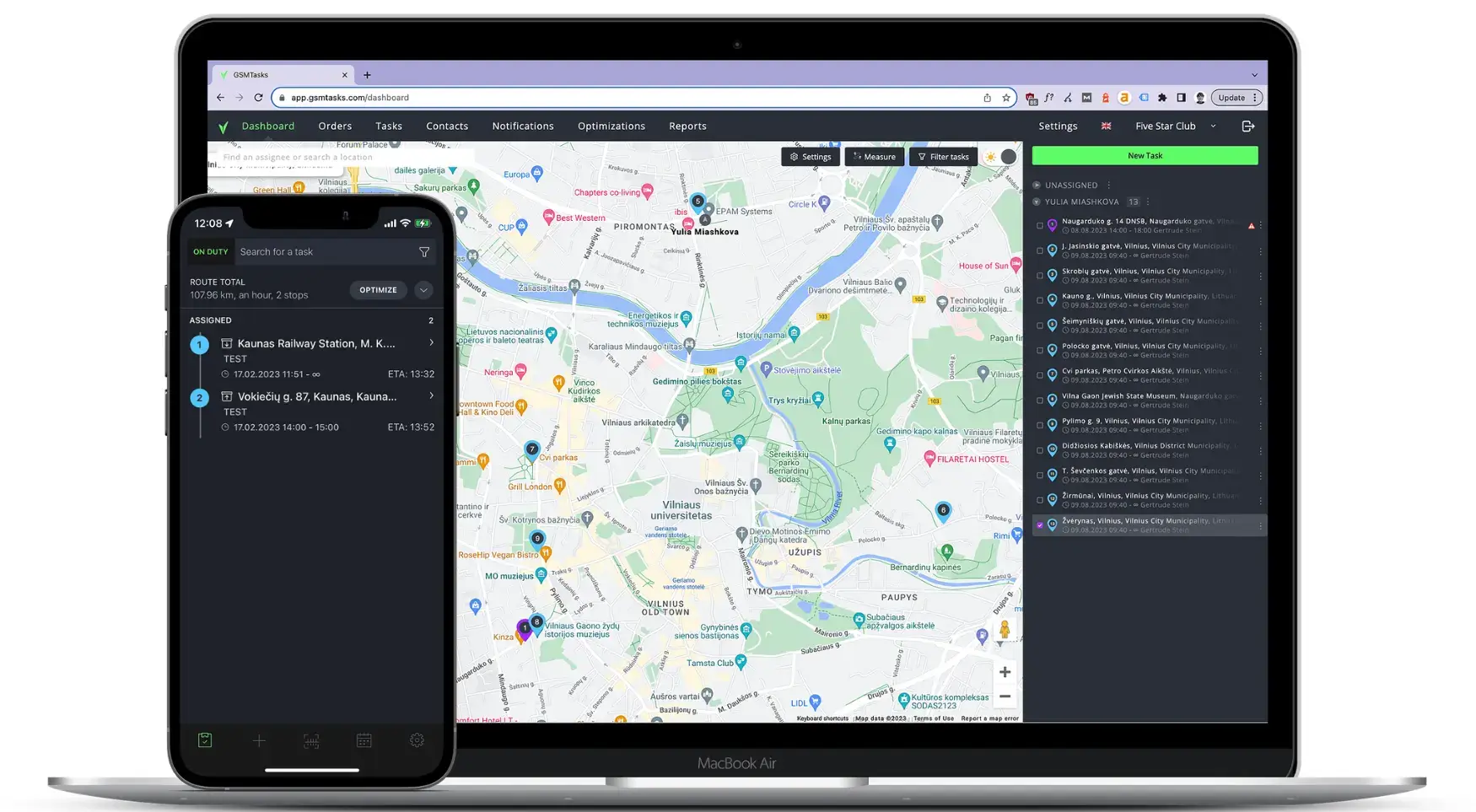This screenshot has width=1476, height=812.
Task: Open the YULIA MIASHKOVA group options menu
Action: (1148, 202)
